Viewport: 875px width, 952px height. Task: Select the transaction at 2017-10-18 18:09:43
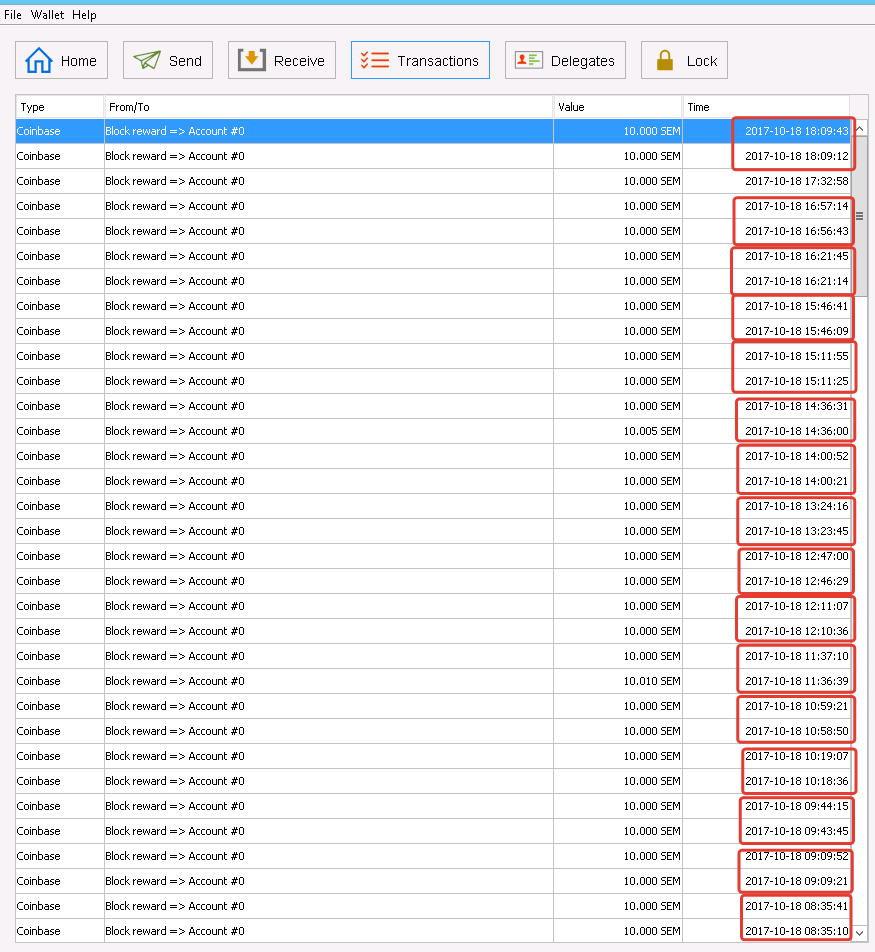[x=432, y=131]
